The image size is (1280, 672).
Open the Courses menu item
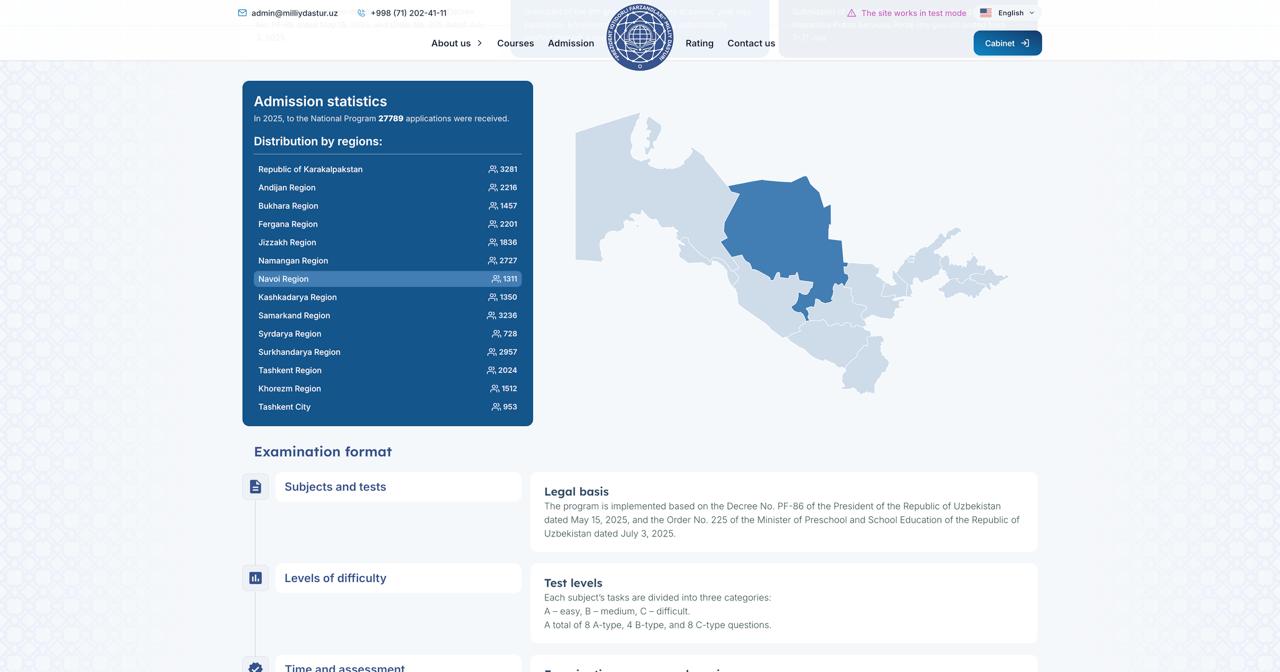click(x=515, y=43)
